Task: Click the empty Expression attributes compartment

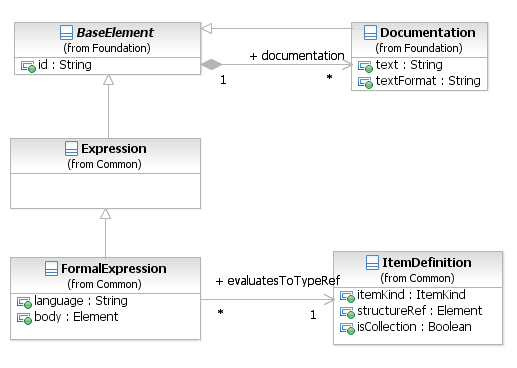Action: click(105, 191)
